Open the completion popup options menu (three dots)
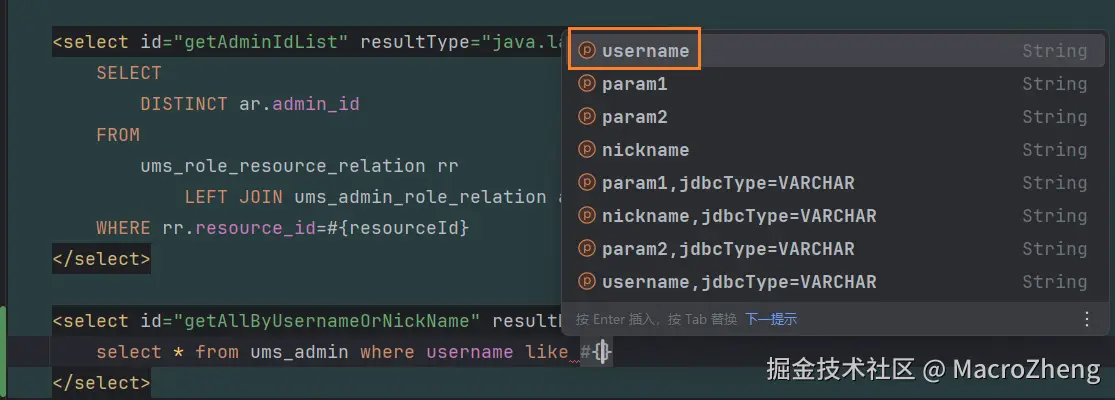The height and width of the screenshot is (400, 1115). click(1087, 319)
